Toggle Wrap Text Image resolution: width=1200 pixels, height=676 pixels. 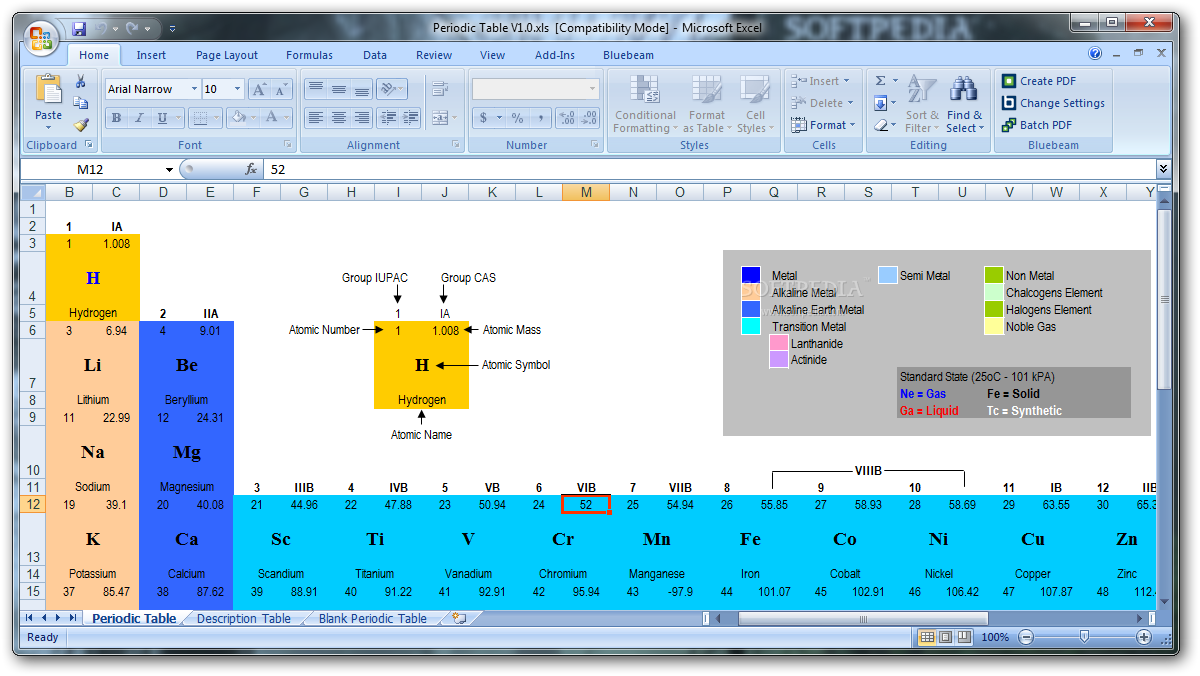[441, 89]
